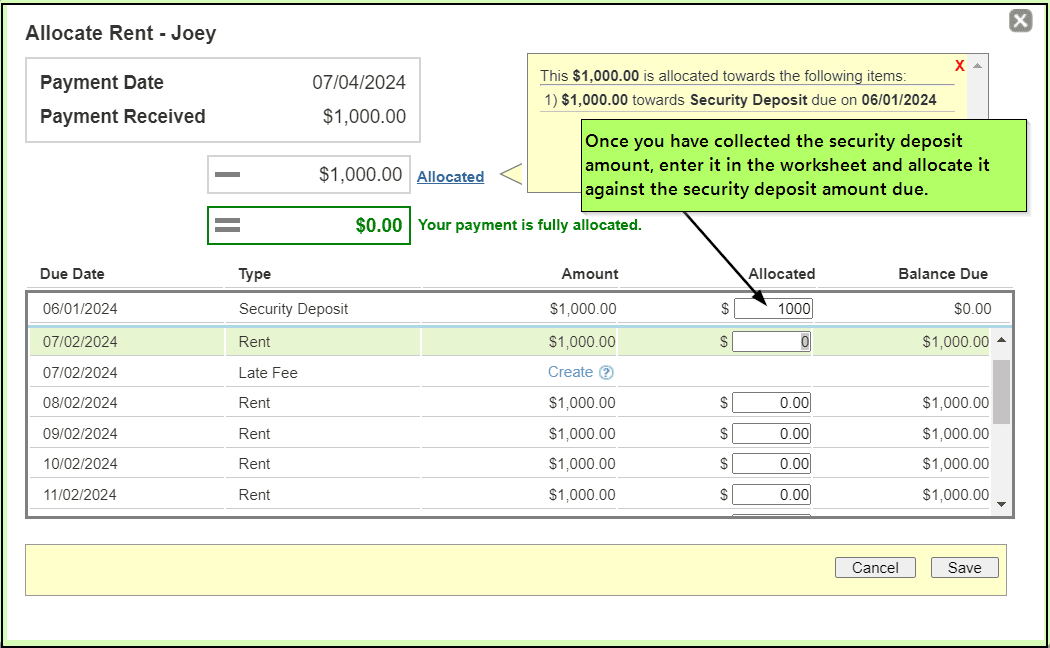Create a late fee for 07/02/2024

click(570, 372)
